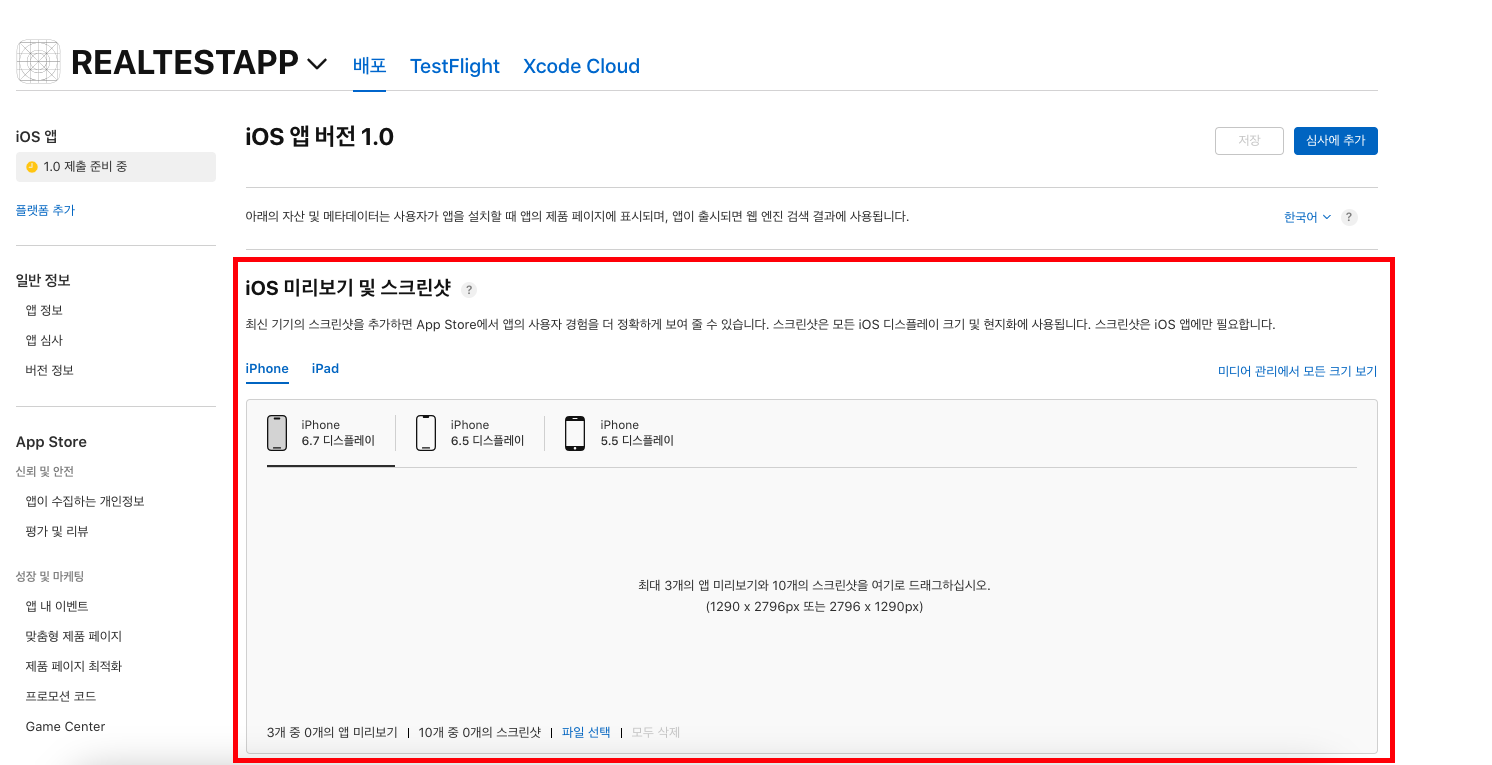The image size is (1492, 765).
Task: Click the REALTESTAPP app icon placeholder
Action: pos(38,62)
